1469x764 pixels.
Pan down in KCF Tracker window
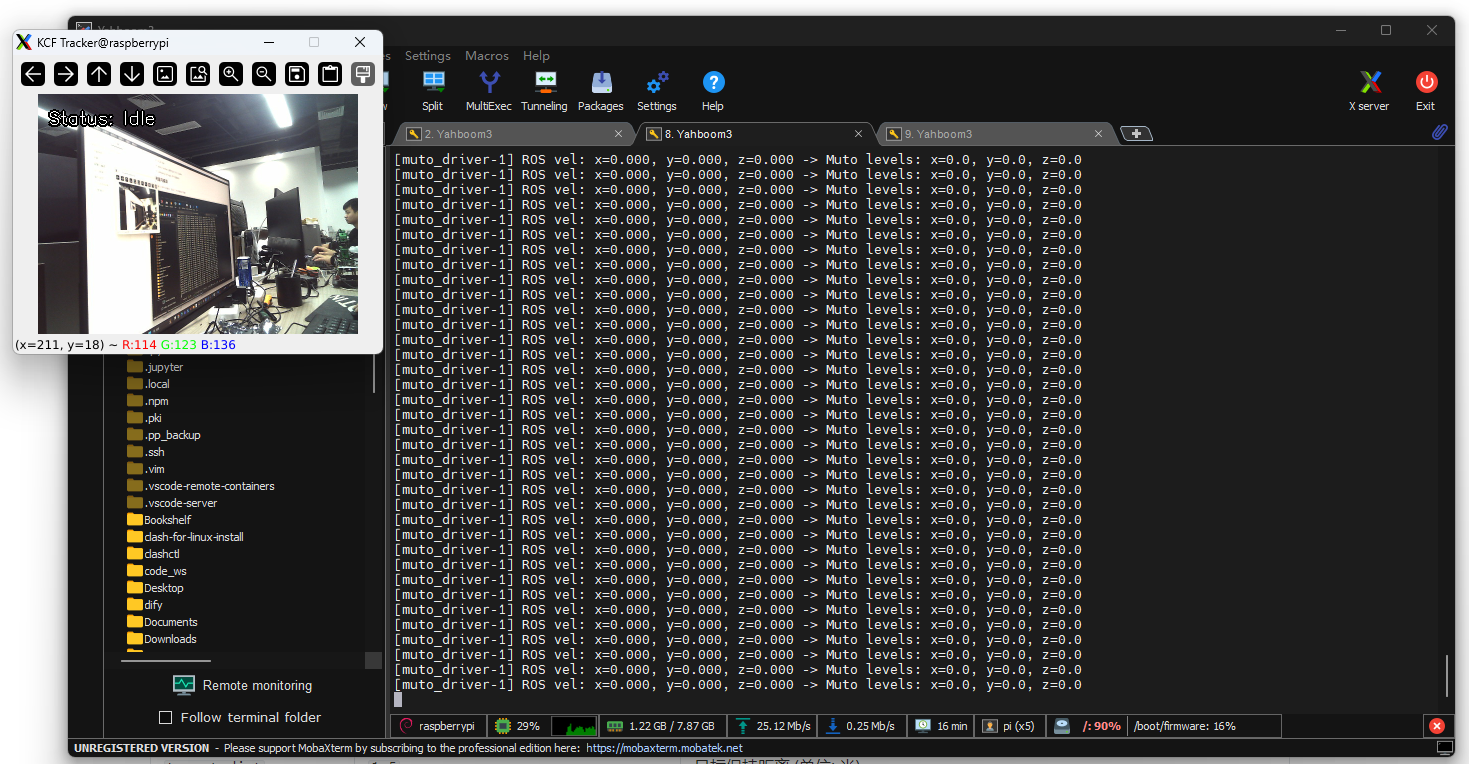(132, 73)
